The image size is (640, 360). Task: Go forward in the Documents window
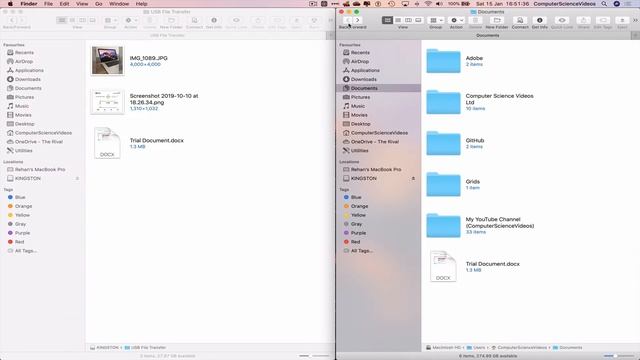pos(358,20)
